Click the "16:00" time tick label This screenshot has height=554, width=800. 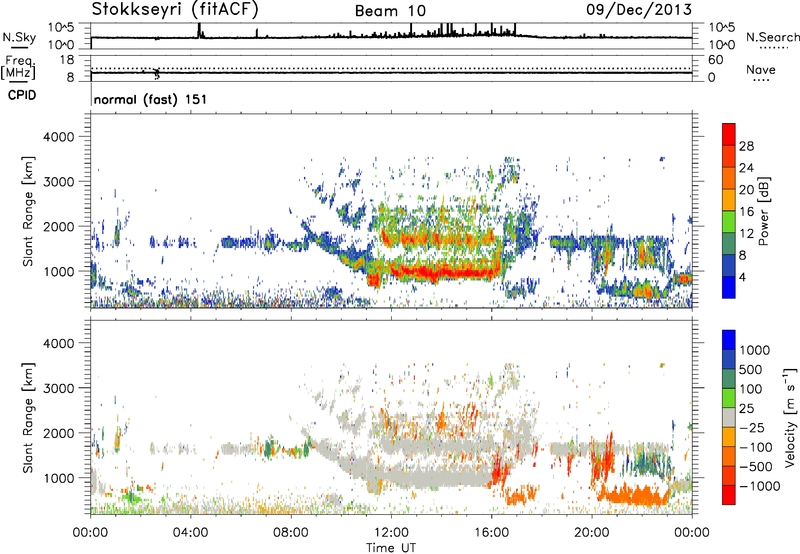pyautogui.click(x=491, y=533)
